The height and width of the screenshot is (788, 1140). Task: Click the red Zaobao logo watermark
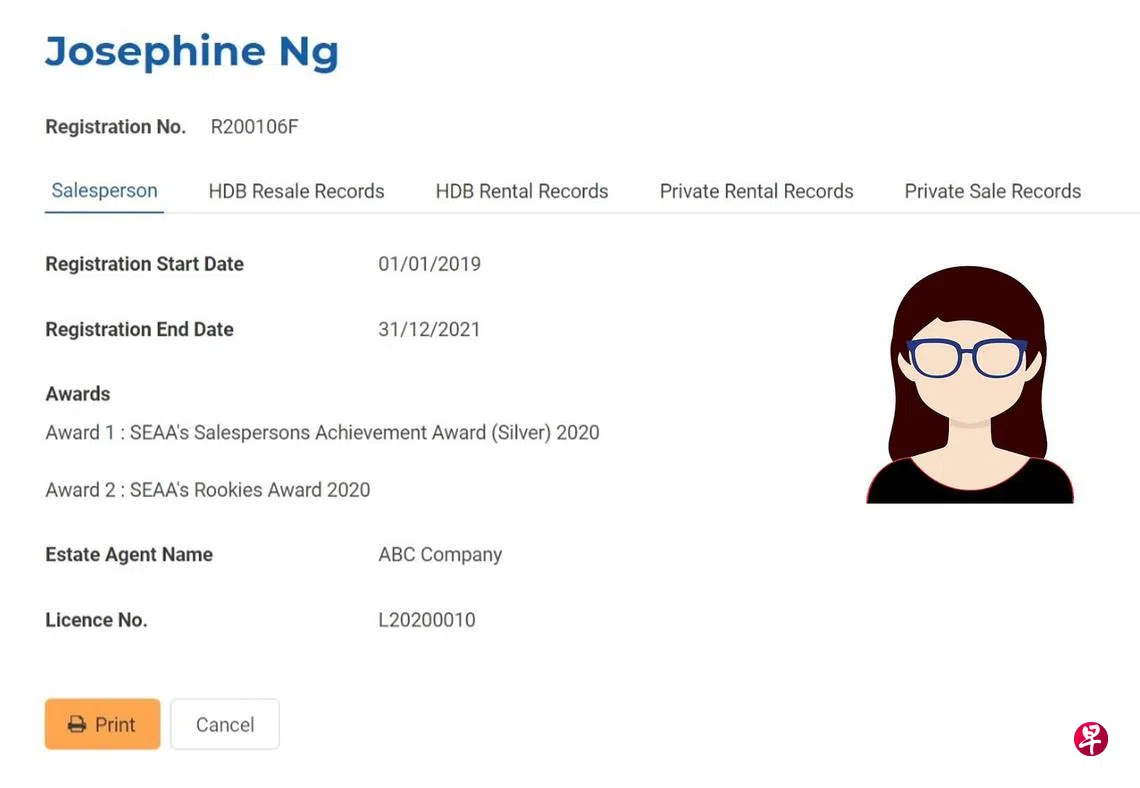[1090, 739]
